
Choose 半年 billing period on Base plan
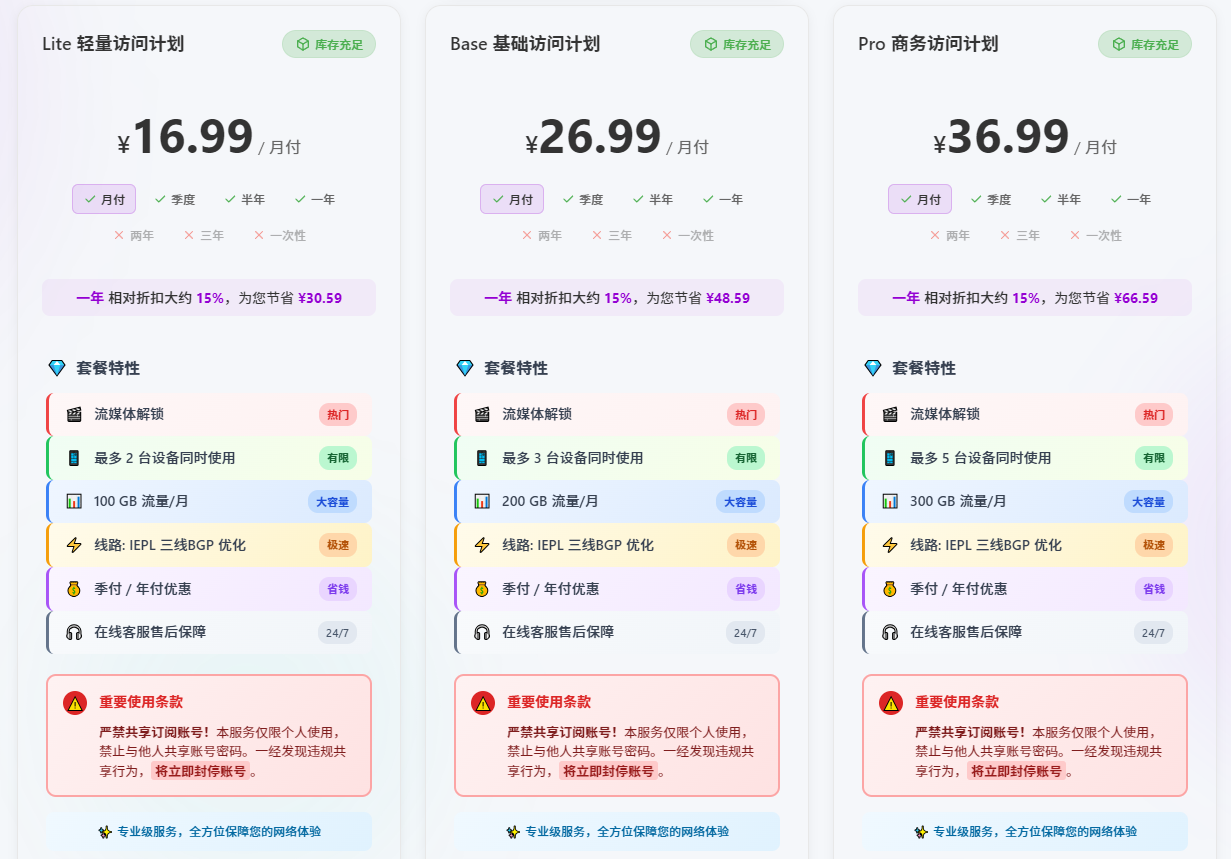[x=653, y=199]
